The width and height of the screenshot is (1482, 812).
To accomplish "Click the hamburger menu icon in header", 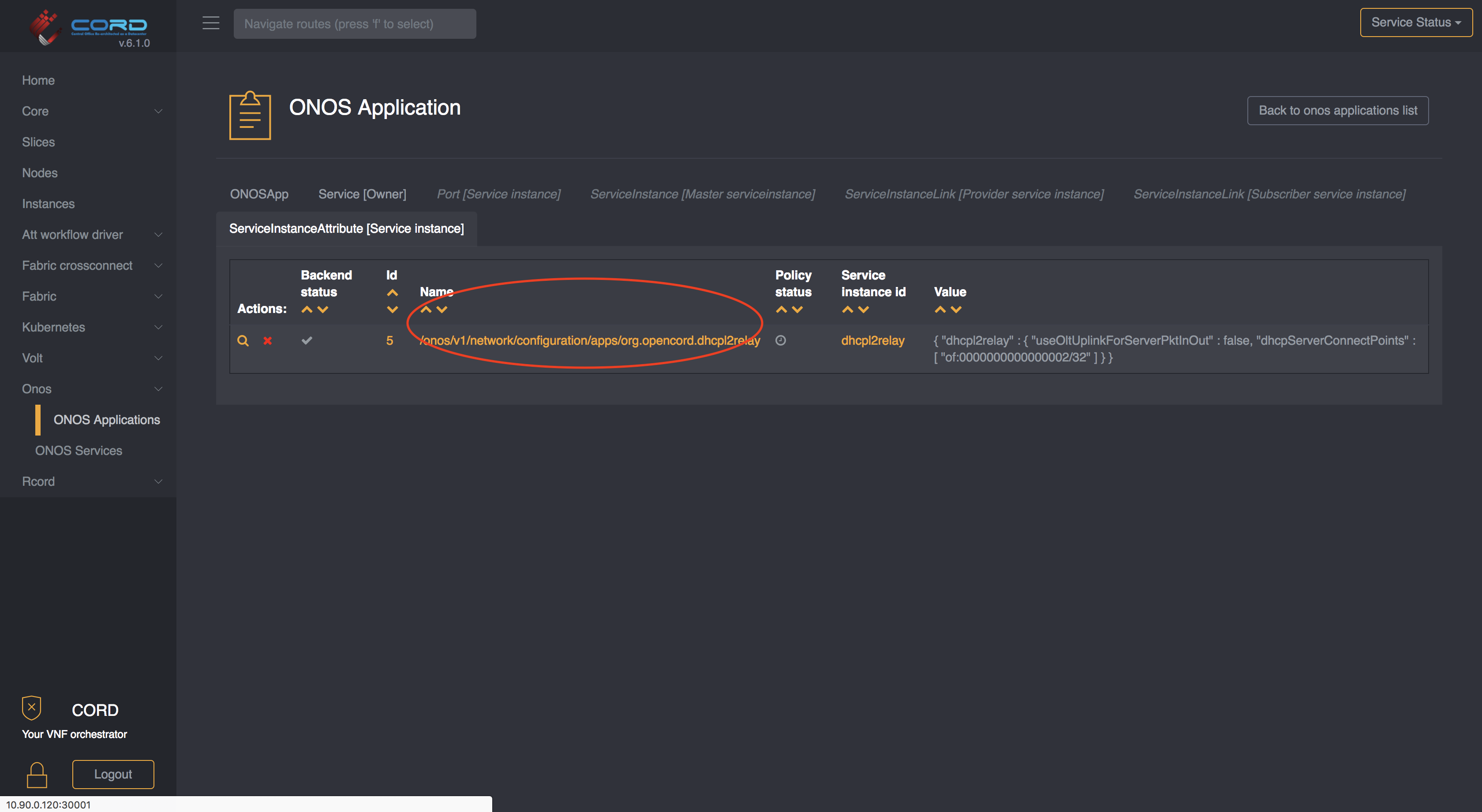I will click(211, 23).
